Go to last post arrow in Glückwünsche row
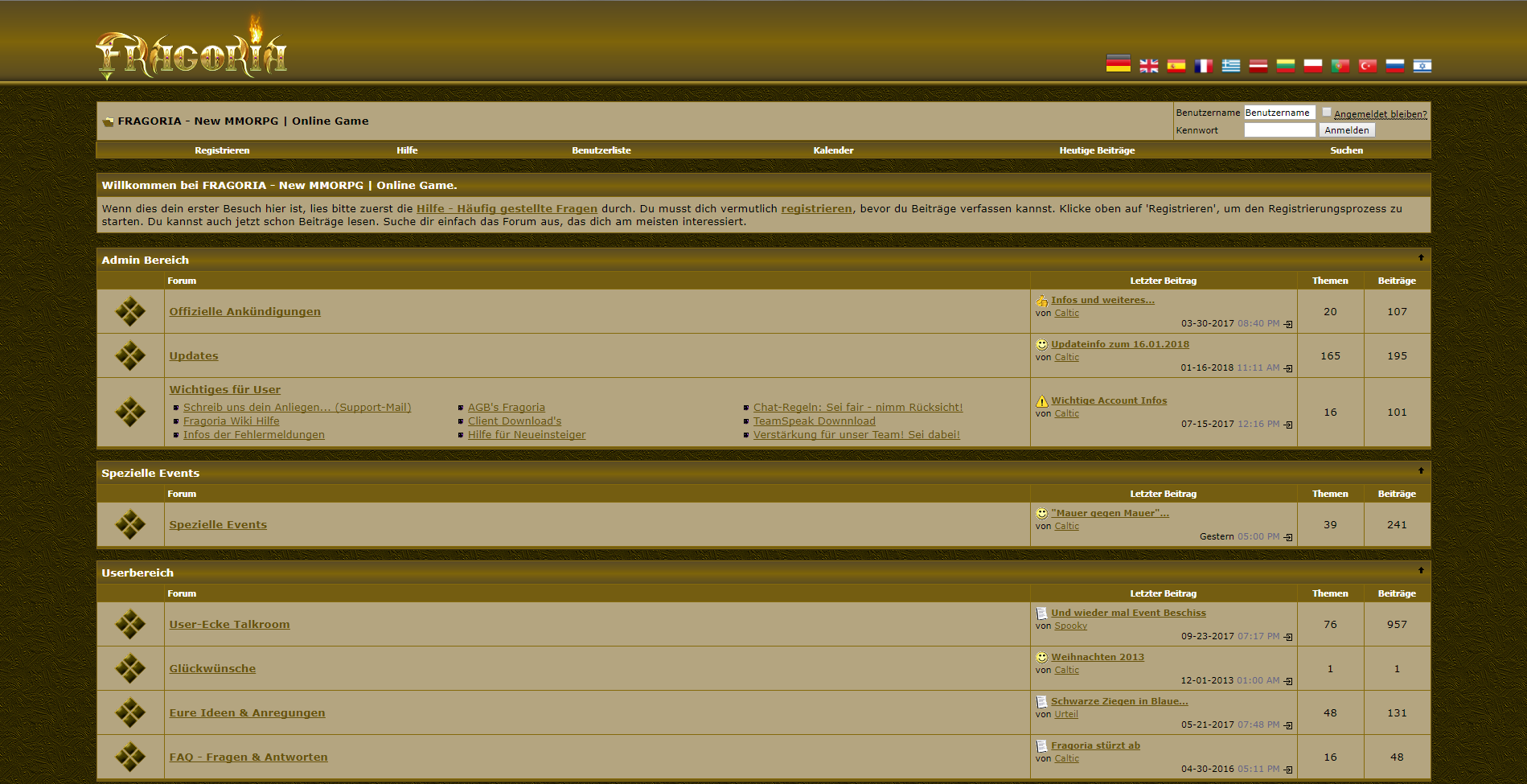The image size is (1527, 784). 1288,681
